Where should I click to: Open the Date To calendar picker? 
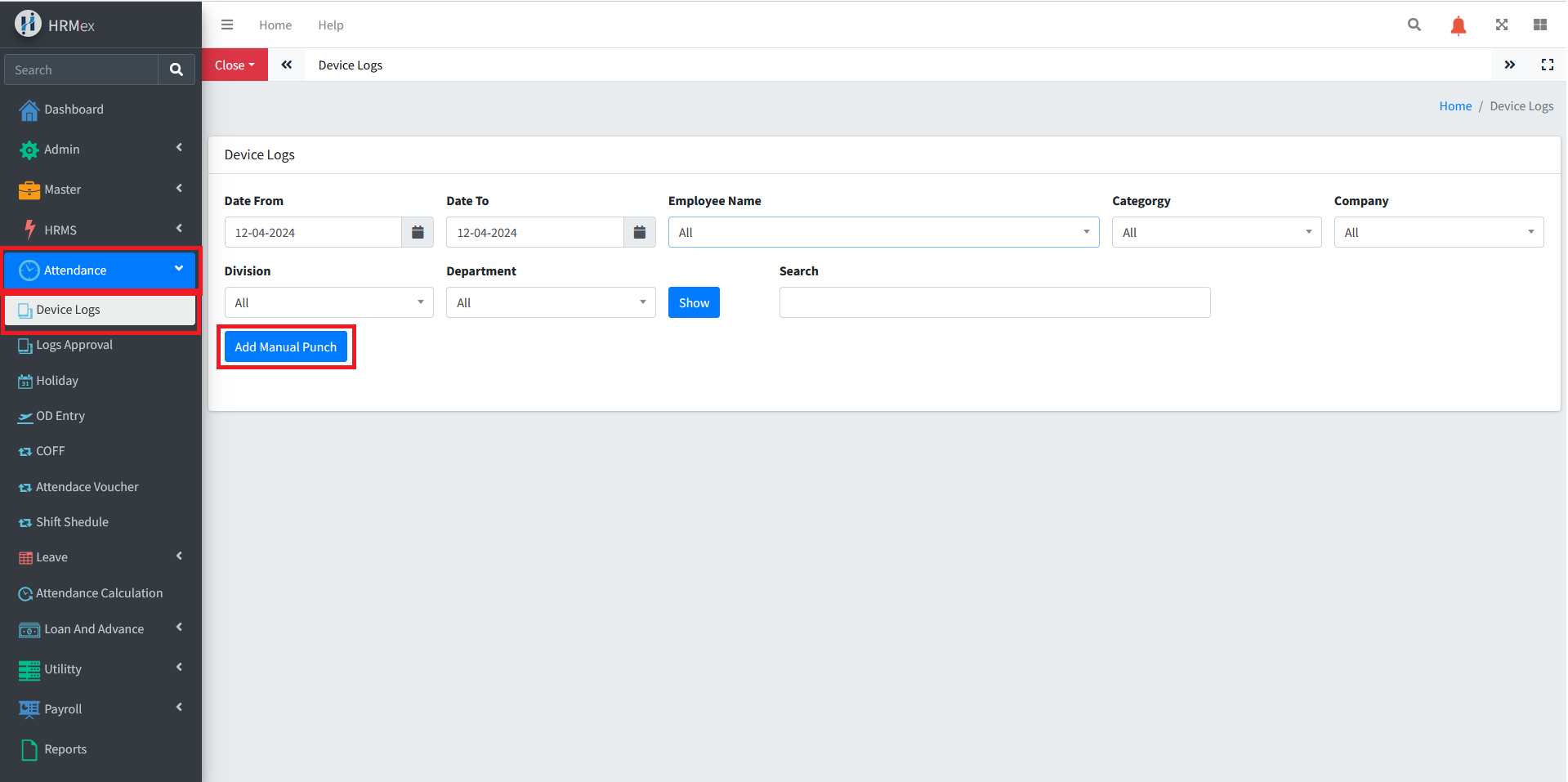[640, 233]
